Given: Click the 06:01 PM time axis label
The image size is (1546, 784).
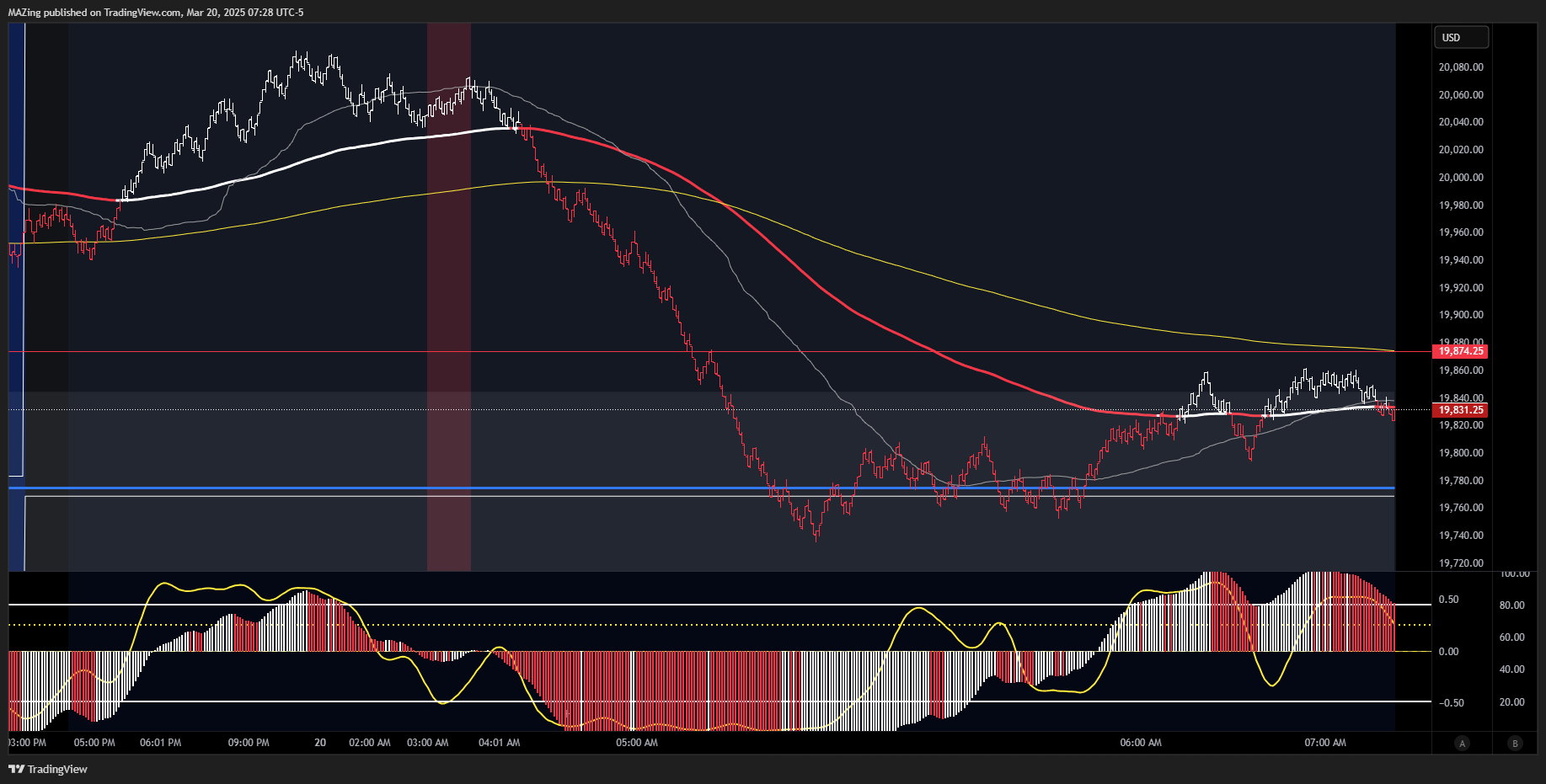Looking at the screenshot, I should click(x=160, y=743).
